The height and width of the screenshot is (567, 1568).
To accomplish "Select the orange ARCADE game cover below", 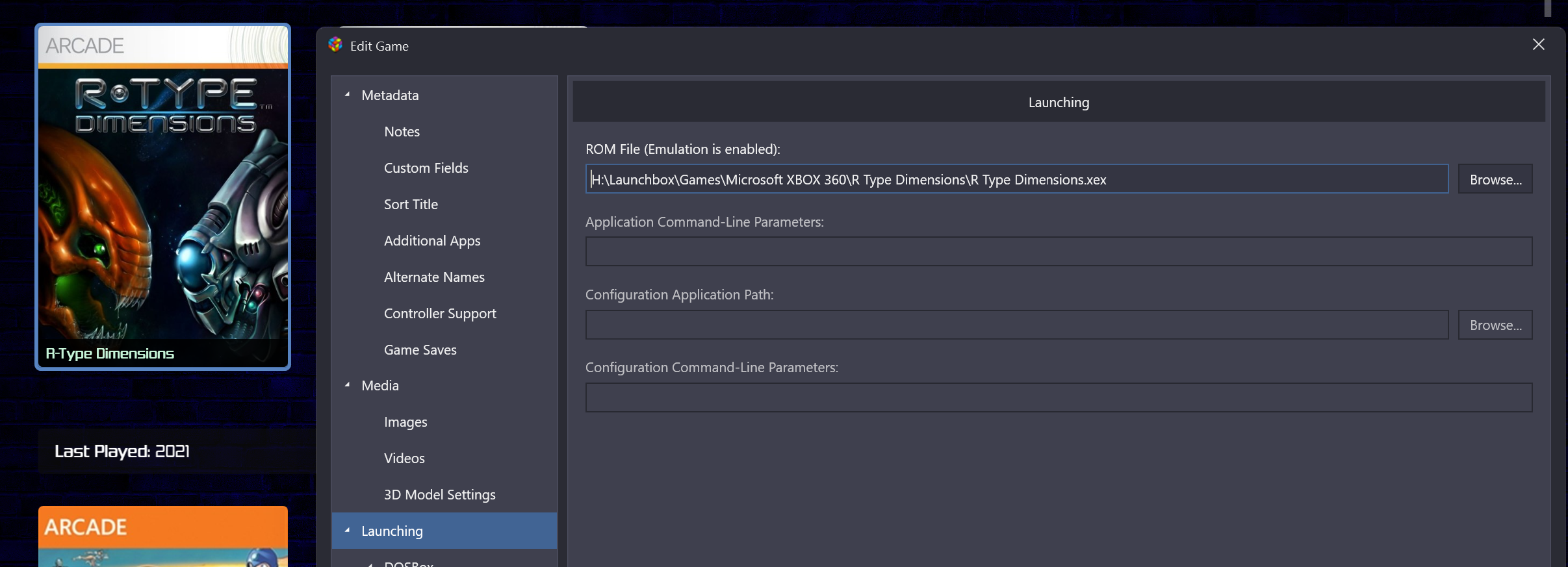I will (162, 536).
